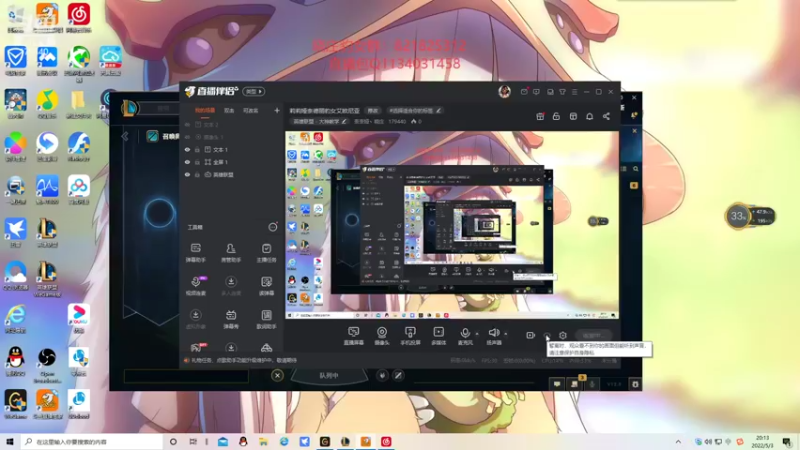Add a 摄像头 camera source
800x450 pixels.
(x=382, y=336)
